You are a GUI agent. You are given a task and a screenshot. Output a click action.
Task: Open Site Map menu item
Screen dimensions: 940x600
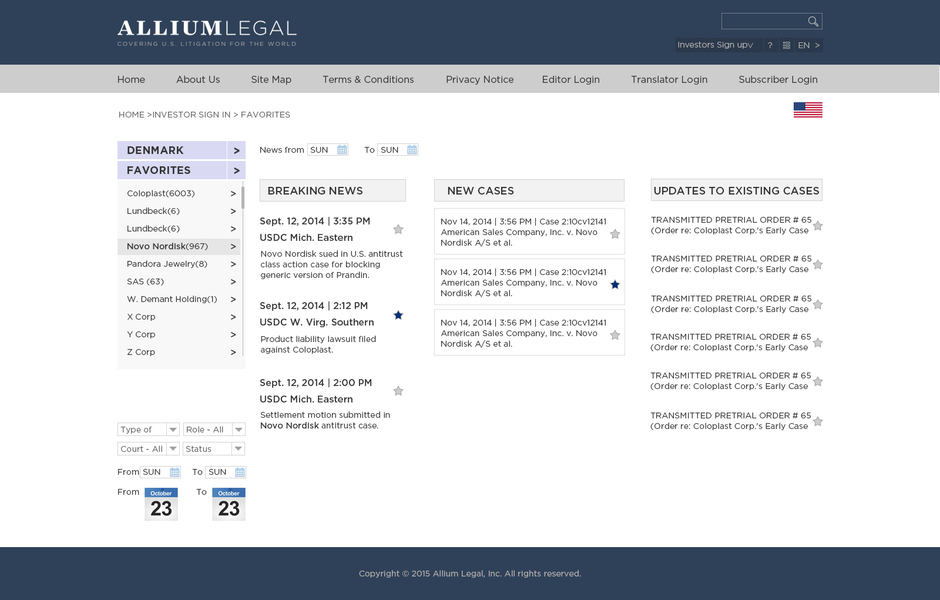click(x=271, y=79)
